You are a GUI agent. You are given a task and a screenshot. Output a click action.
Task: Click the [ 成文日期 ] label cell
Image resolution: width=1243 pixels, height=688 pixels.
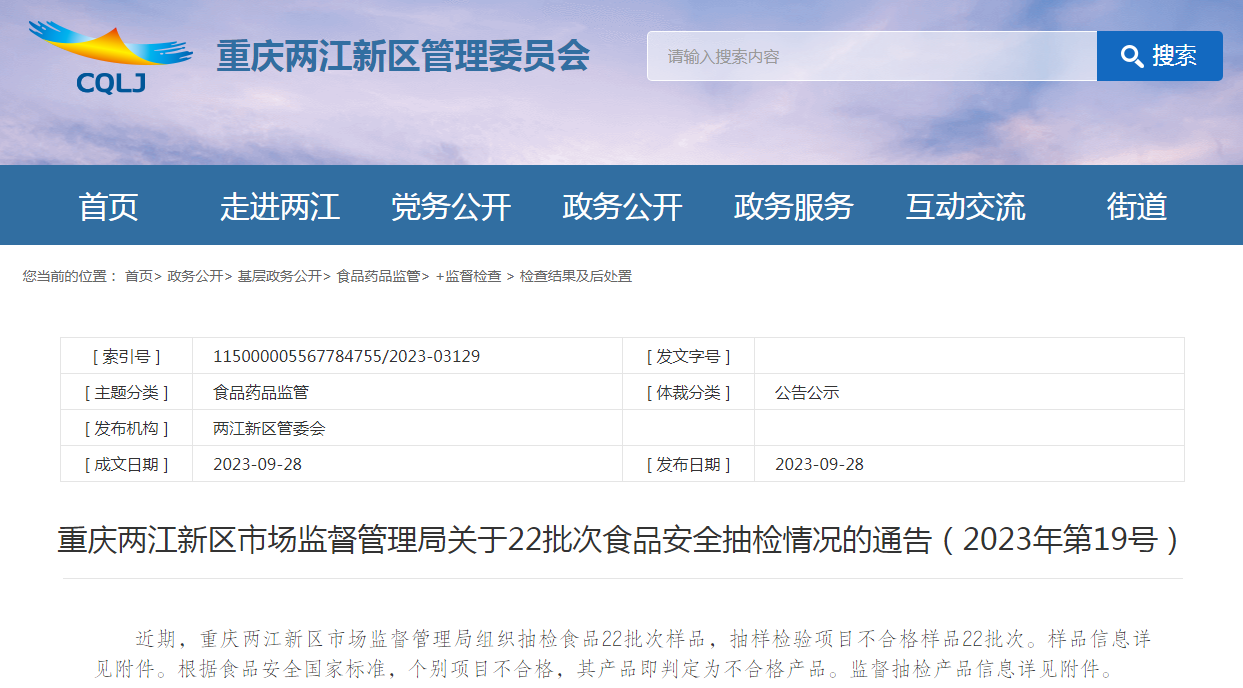click(127, 464)
